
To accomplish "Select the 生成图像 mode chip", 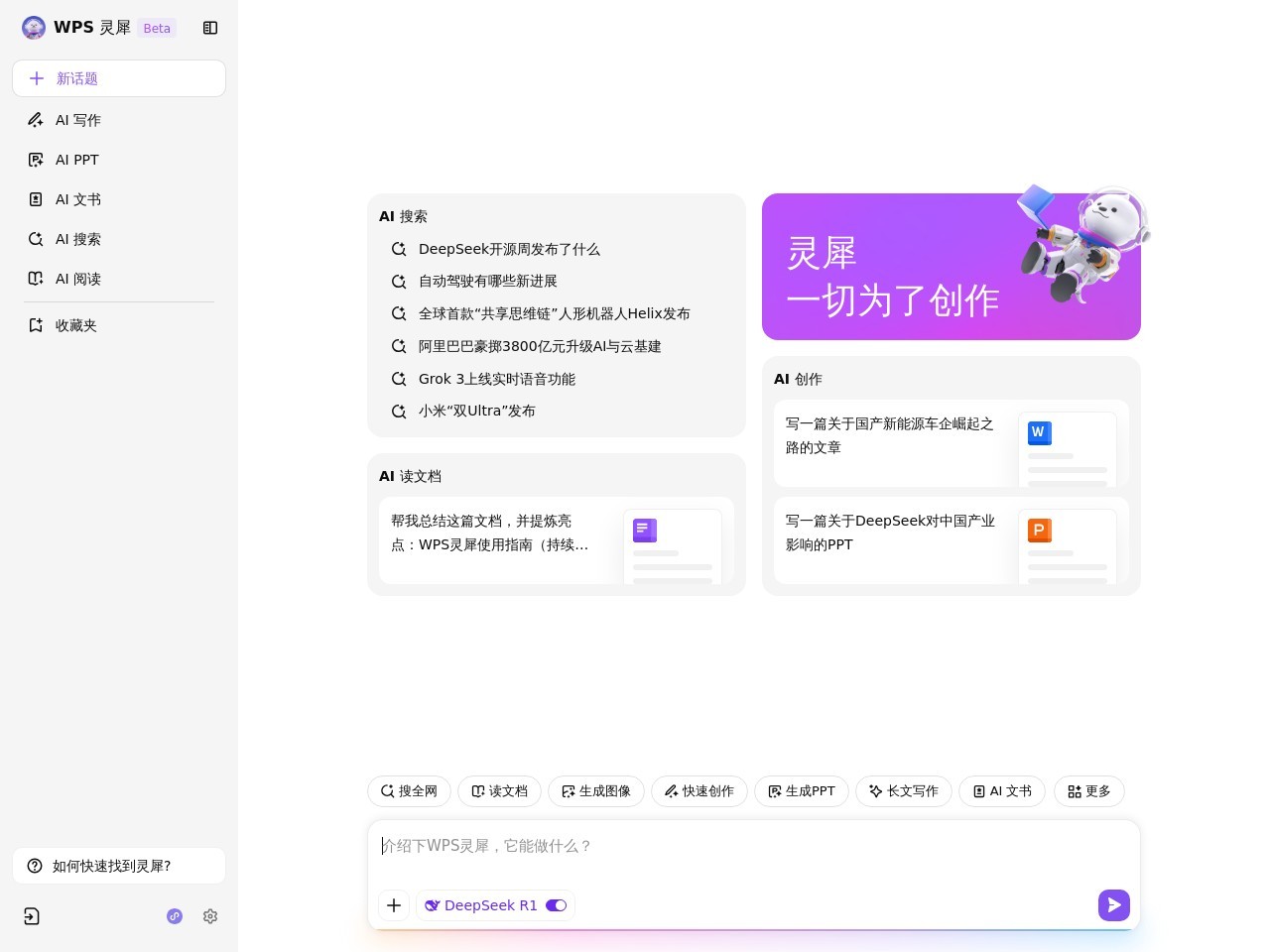I will [596, 791].
